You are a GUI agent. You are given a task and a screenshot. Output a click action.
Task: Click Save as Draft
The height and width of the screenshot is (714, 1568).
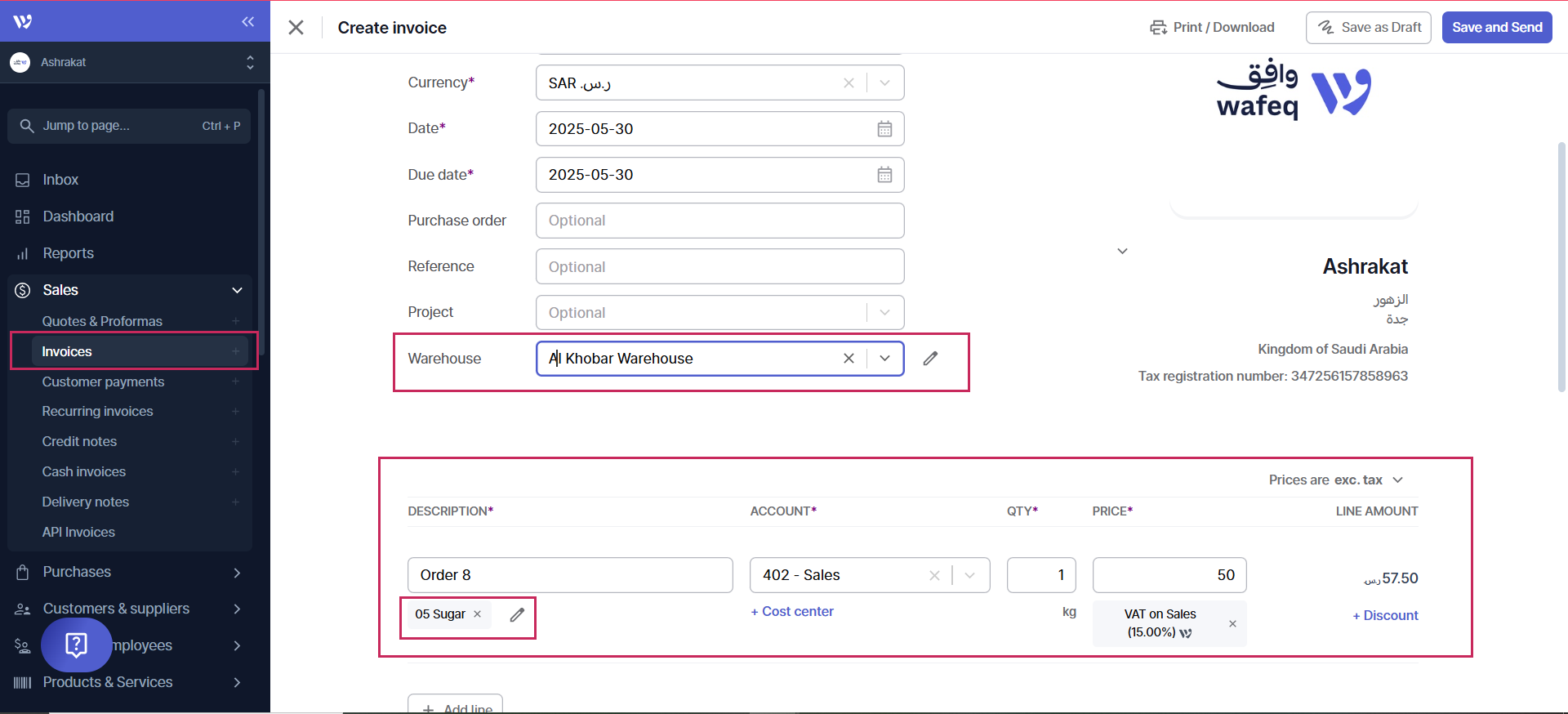[x=1368, y=28]
